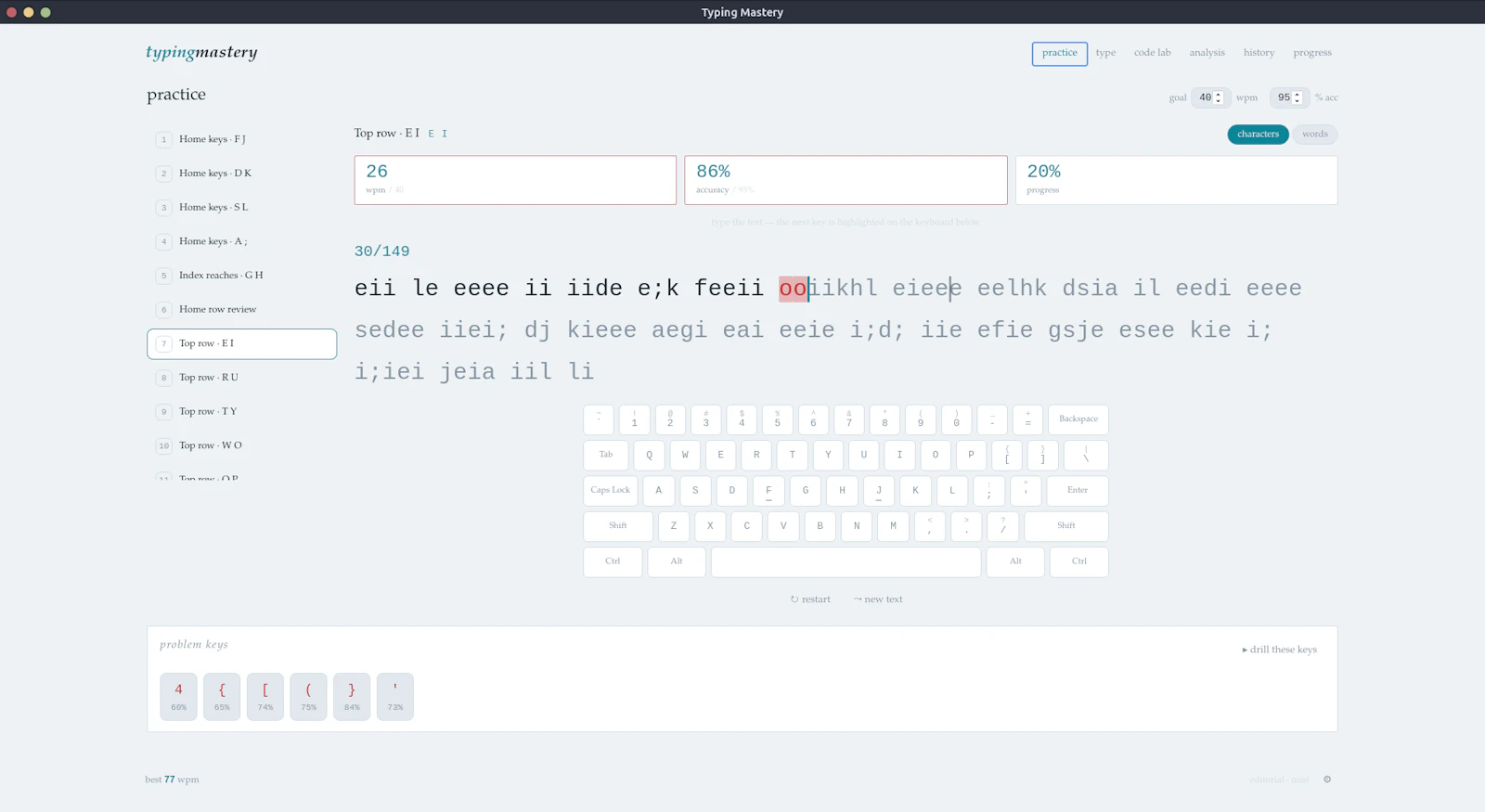Click the problem keys panel heading

click(194, 644)
